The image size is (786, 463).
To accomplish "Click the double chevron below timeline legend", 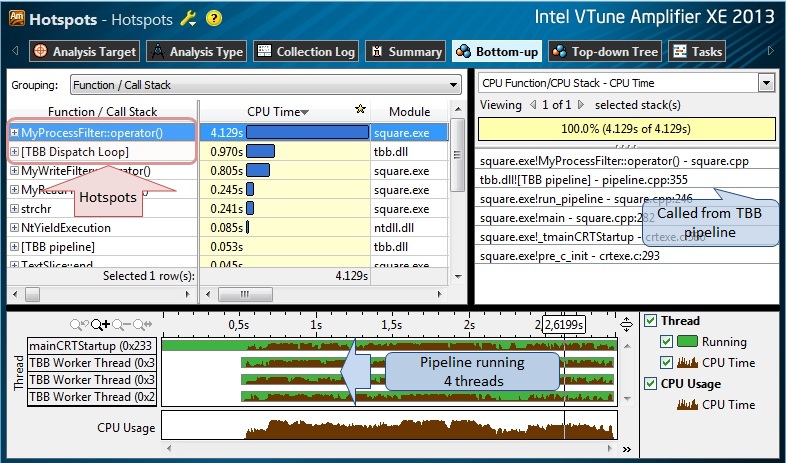I will point(627,449).
